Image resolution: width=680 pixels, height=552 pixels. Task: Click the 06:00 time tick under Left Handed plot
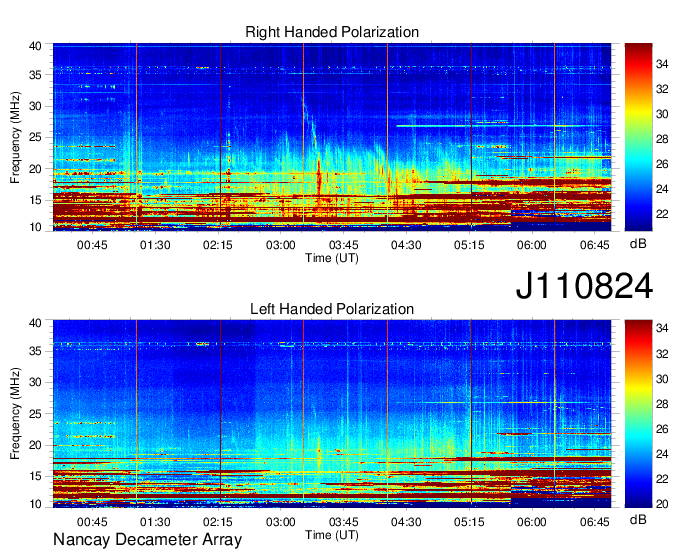[x=532, y=522]
